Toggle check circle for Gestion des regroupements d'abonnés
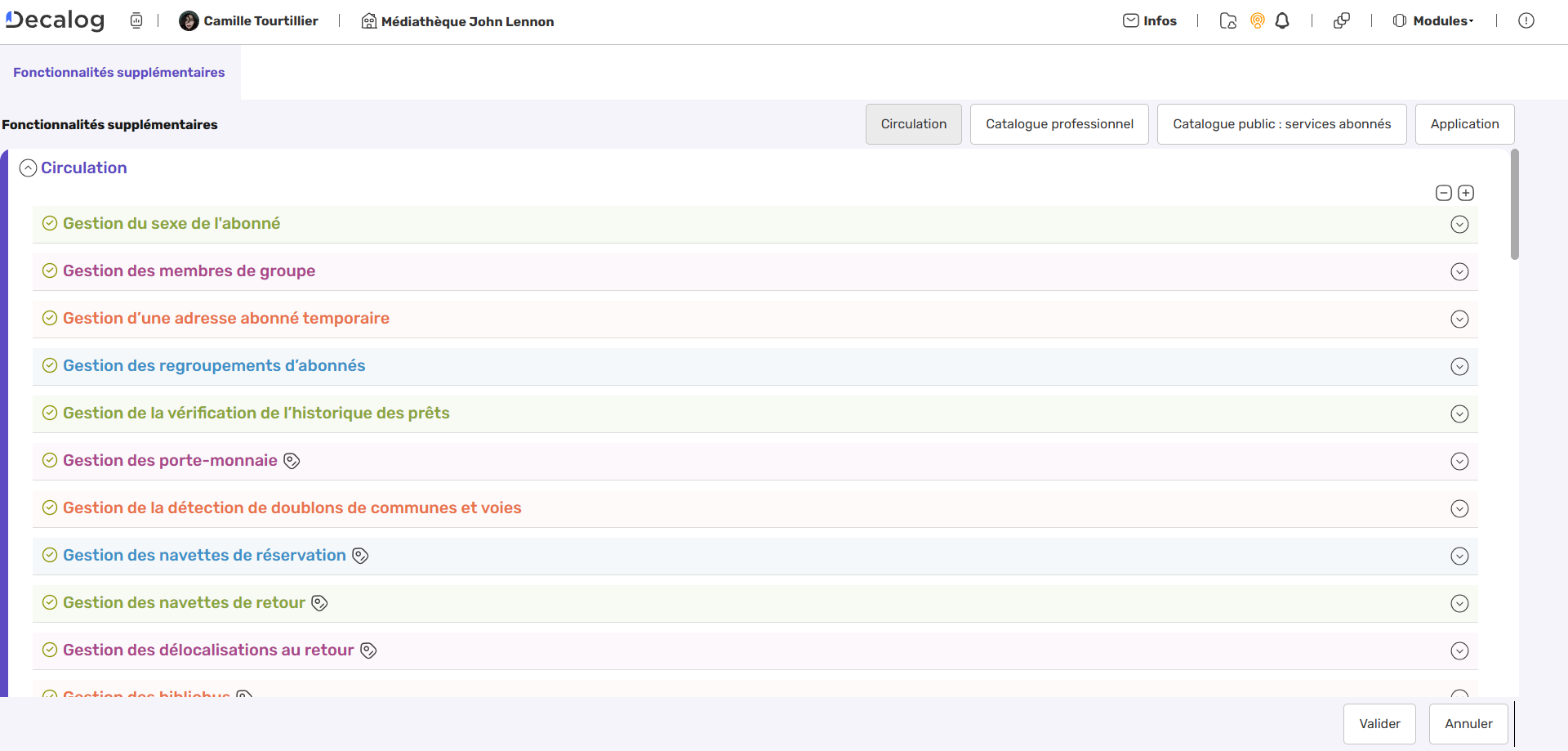 [50, 366]
